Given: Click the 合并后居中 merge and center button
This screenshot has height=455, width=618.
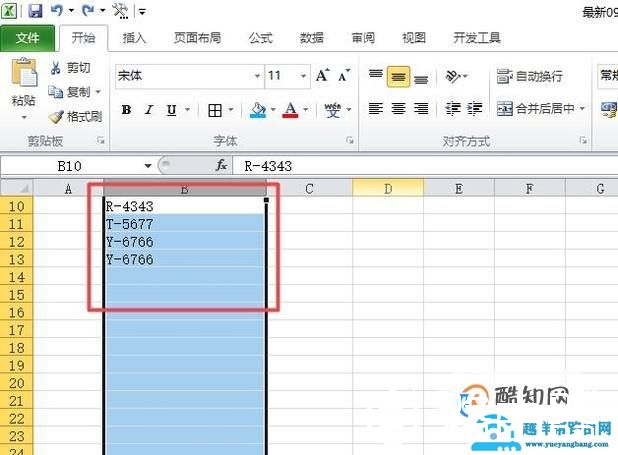Looking at the screenshot, I should pos(535,108).
